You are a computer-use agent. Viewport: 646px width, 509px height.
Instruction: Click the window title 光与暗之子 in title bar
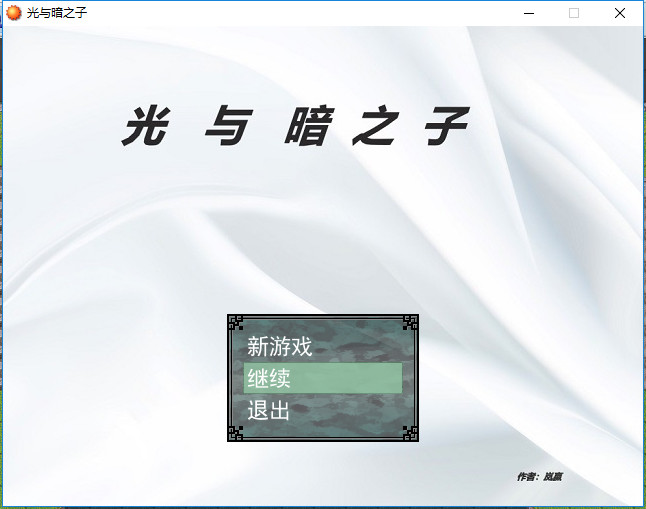click(x=57, y=13)
